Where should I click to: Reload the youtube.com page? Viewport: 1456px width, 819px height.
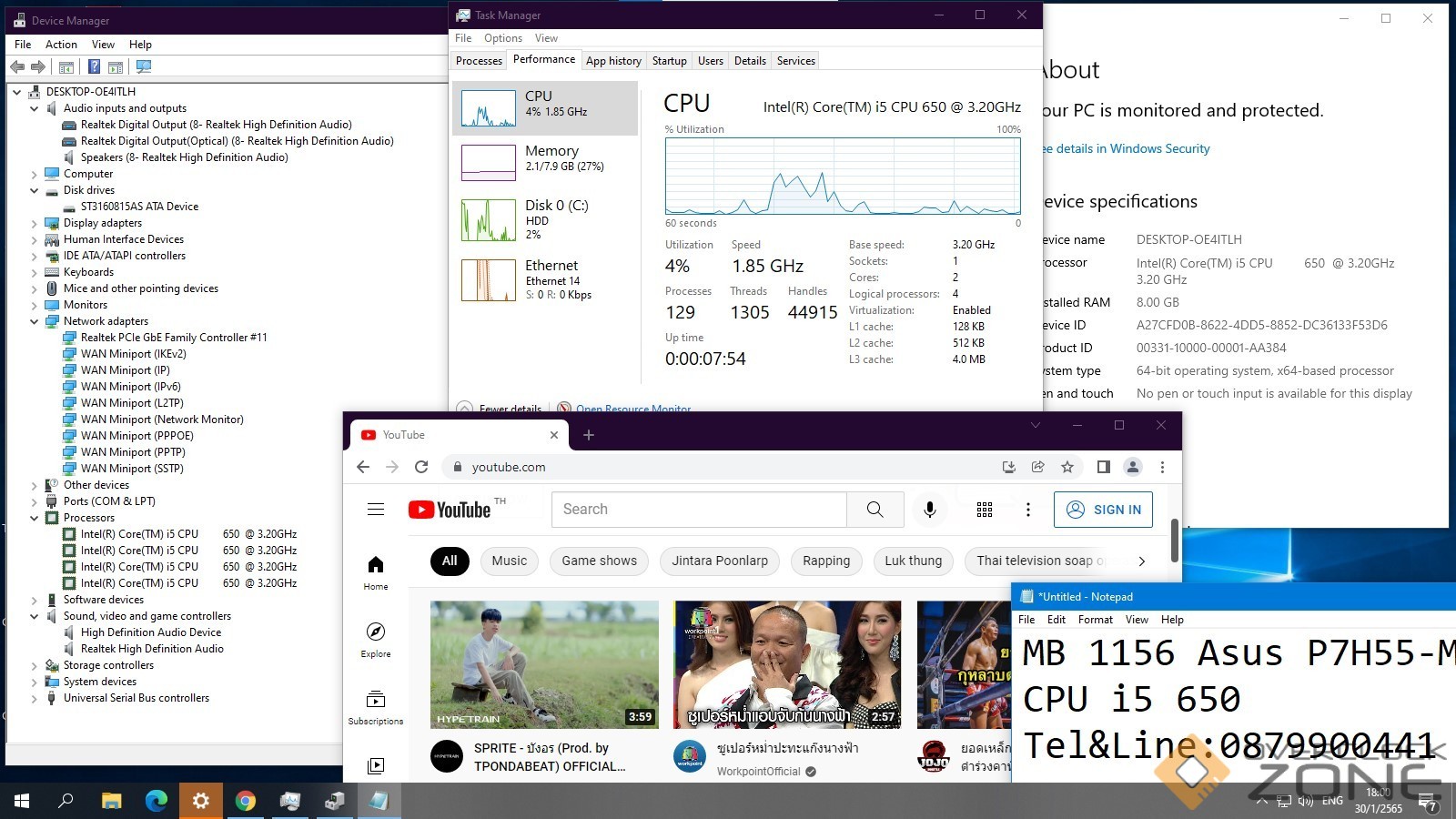click(421, 467)
